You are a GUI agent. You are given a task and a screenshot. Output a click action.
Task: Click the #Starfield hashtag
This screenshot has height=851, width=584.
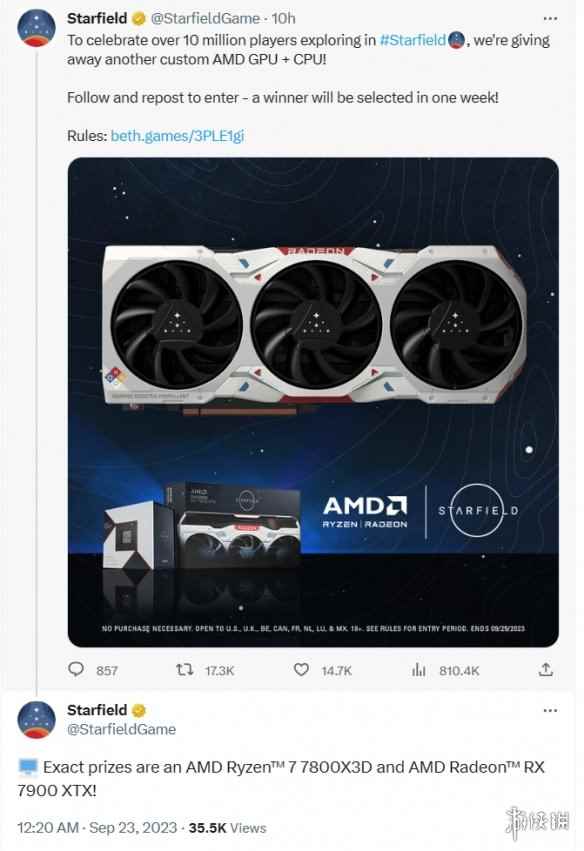tap(412, 40)
